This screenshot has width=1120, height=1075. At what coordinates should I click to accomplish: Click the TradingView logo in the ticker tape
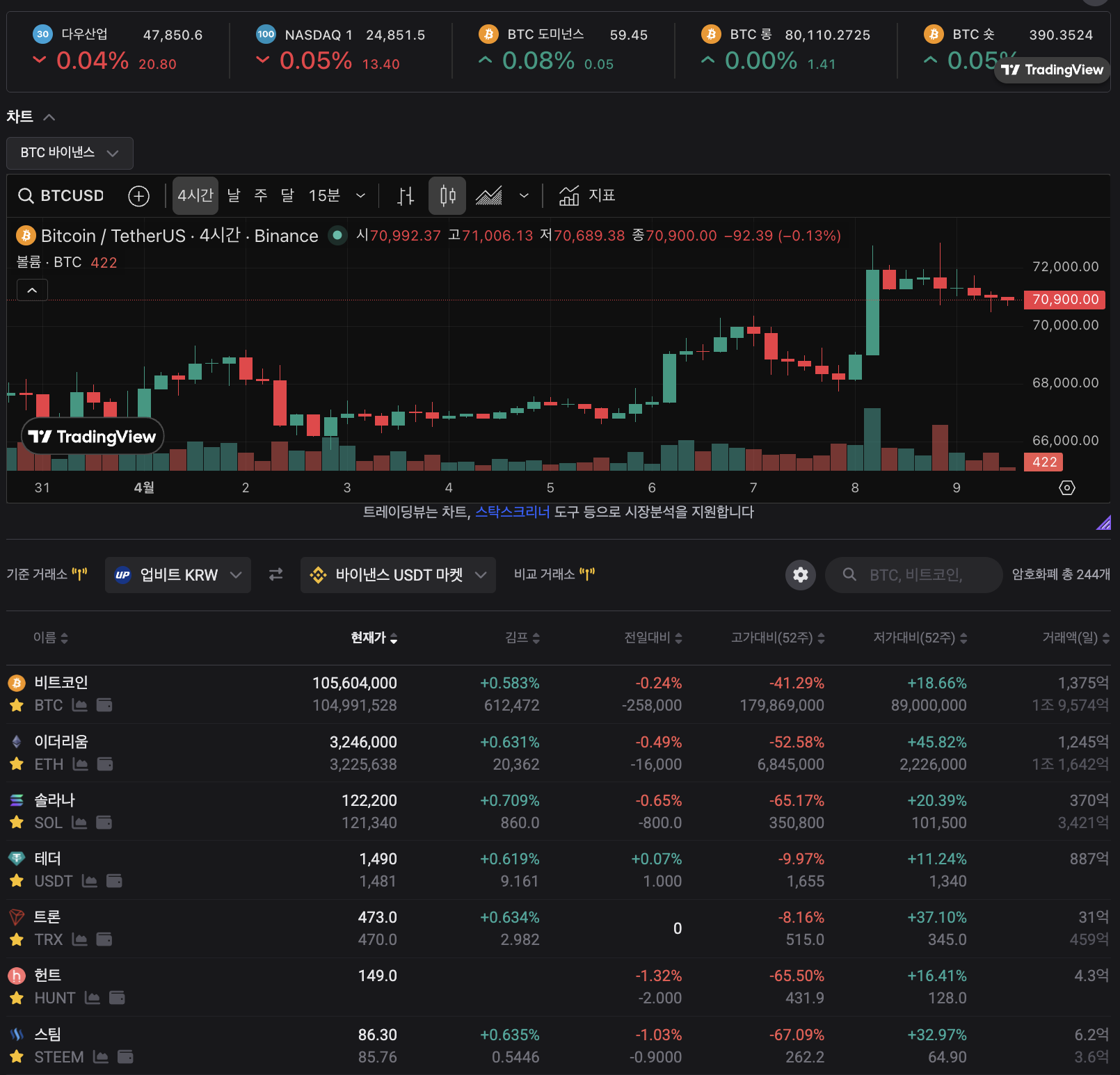1052,70
